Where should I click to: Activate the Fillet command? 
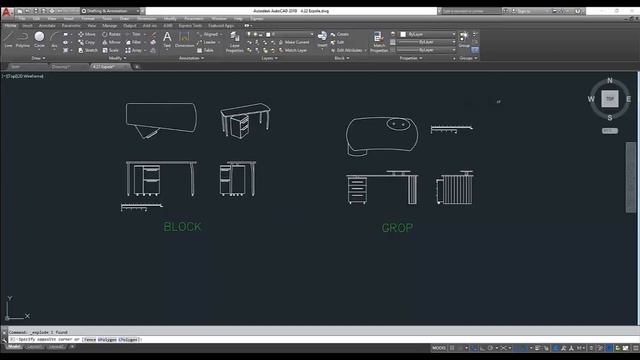coord(133,42)
